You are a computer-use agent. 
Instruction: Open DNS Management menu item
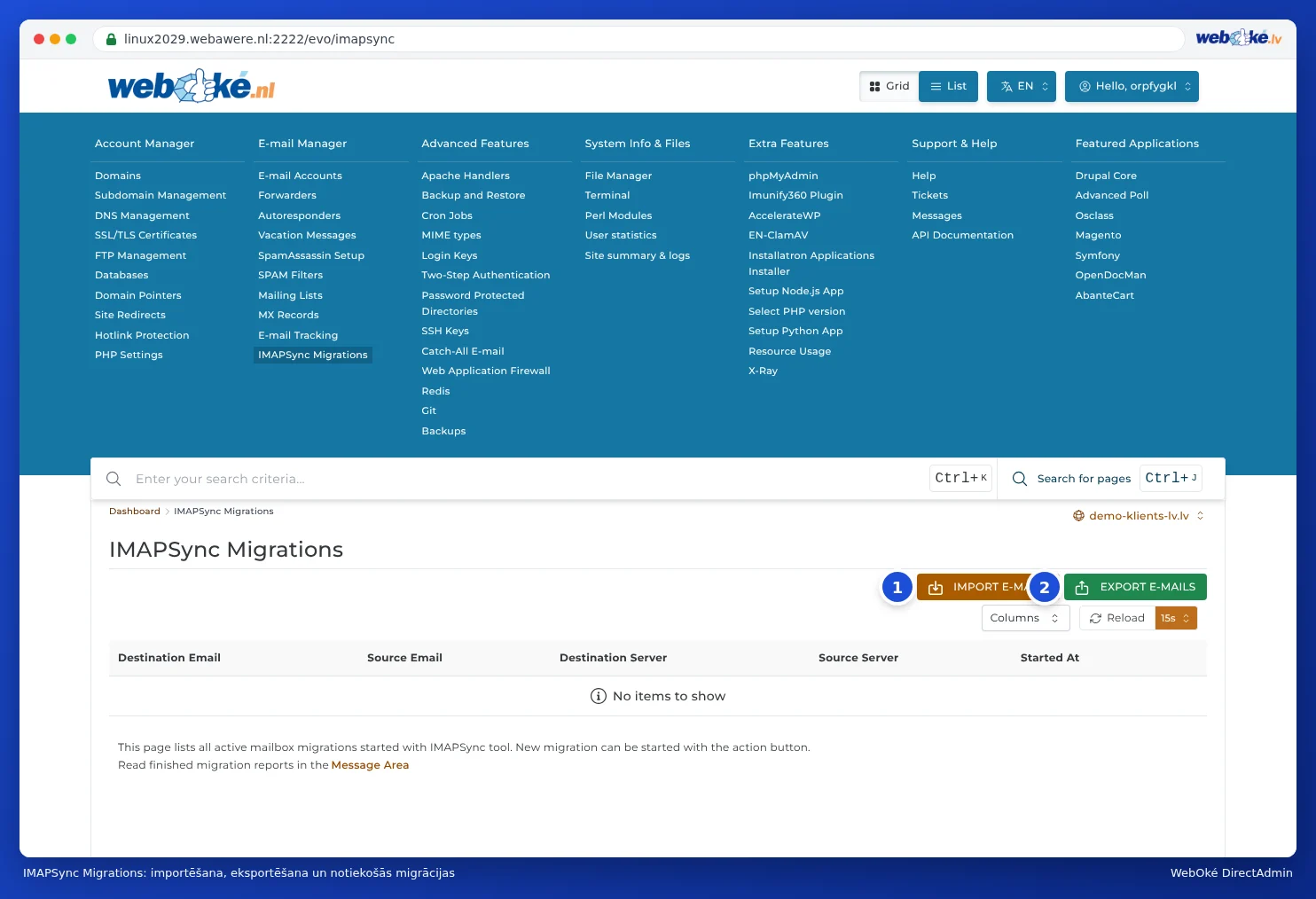pyautogui.click(x=142, y=215)
